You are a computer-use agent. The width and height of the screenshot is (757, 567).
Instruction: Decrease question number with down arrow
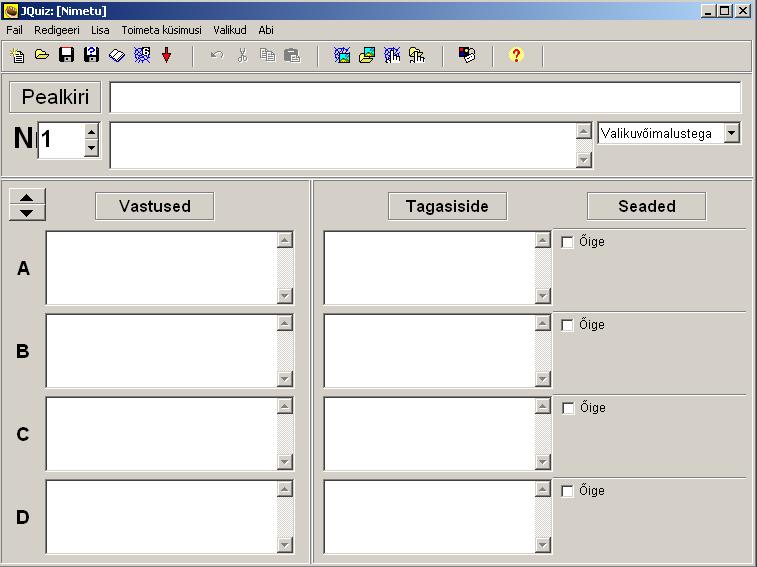pos(91,148)
